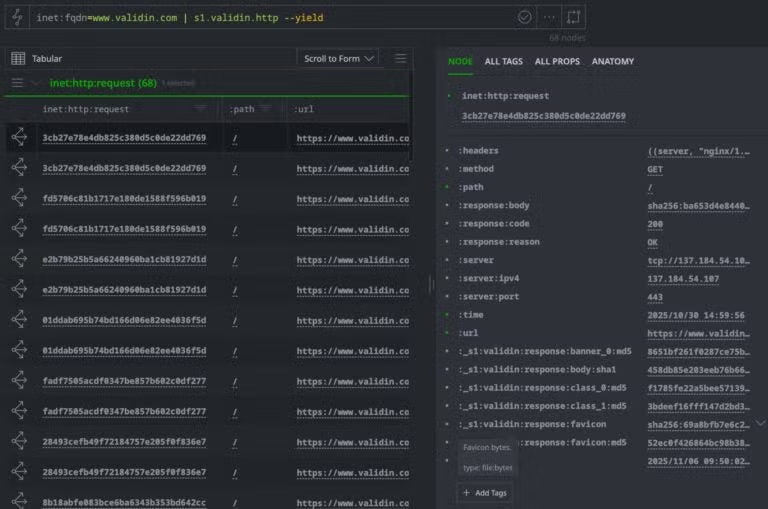Open URL link in row 8b18abfe083bce6ba6343b353bd642cc
Image resolution: width=768 pixels, height=509 pixels.
[353, 503]
